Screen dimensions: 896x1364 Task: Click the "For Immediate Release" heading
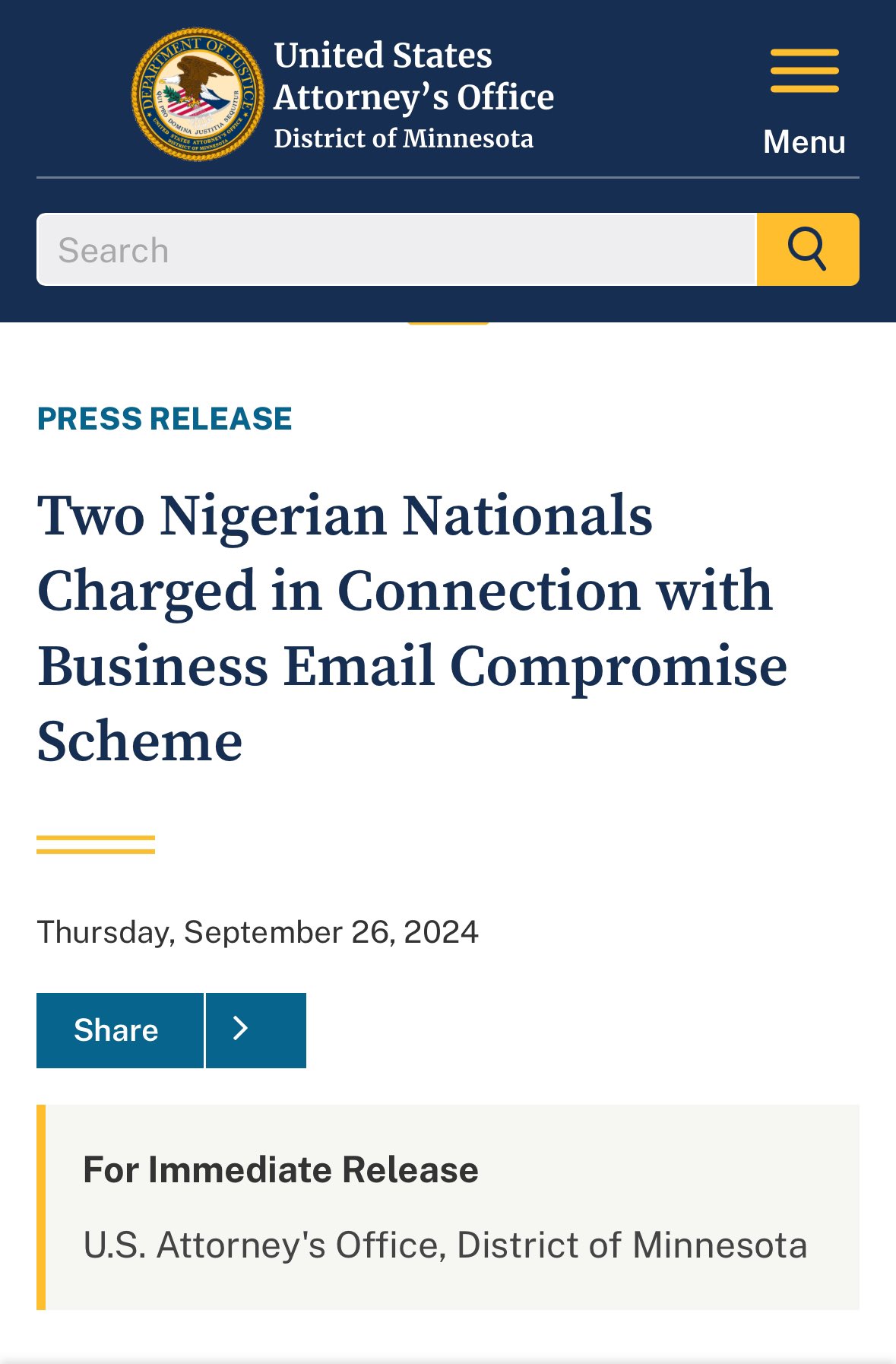(x=280, y=1169)
